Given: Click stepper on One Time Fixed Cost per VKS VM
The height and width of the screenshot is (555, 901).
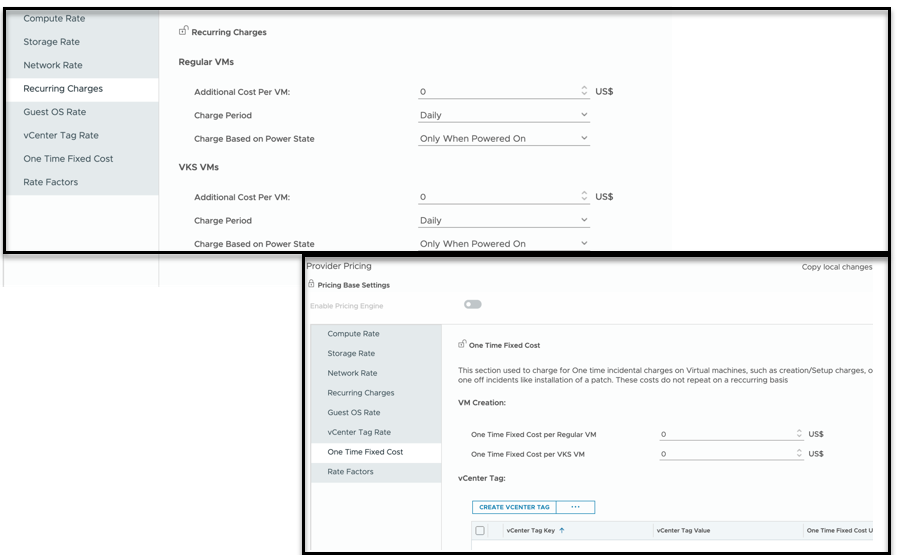Looking at the screenshot, I should (x=799, y=453).
